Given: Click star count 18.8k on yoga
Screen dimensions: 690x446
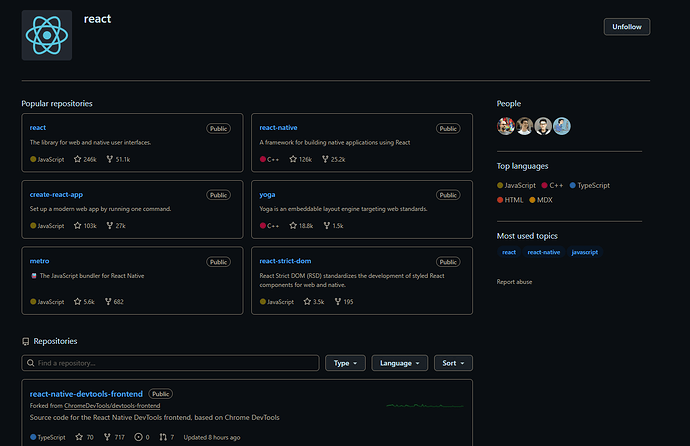Looking at the screenshot, I should click(x=301, y=226).
